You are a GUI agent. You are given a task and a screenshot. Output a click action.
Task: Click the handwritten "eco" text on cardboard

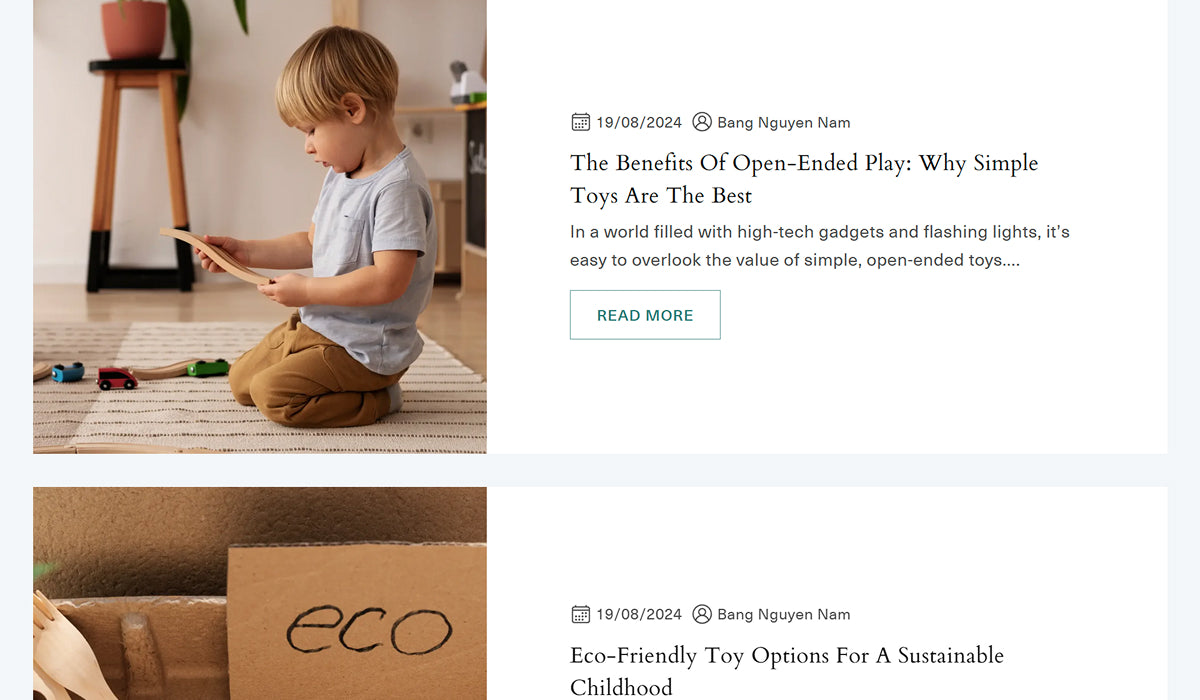pos(368,631)
